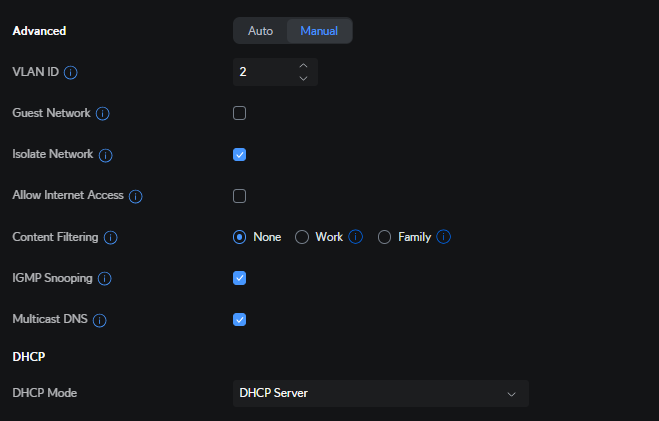This screenshot has height=421, width=659.
Task: Click the info icon beside Allow Internet Access
Action: click(136, 196)
